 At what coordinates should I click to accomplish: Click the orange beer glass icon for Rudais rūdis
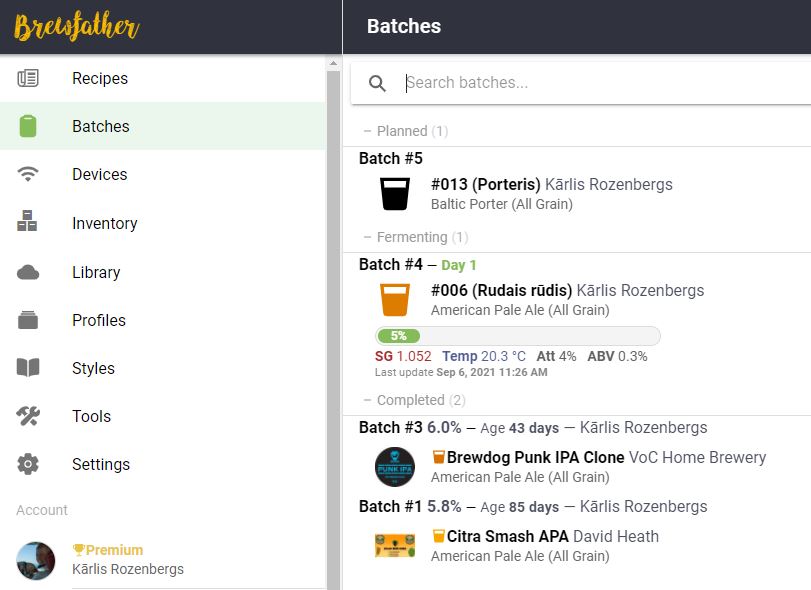pos(395,300)
